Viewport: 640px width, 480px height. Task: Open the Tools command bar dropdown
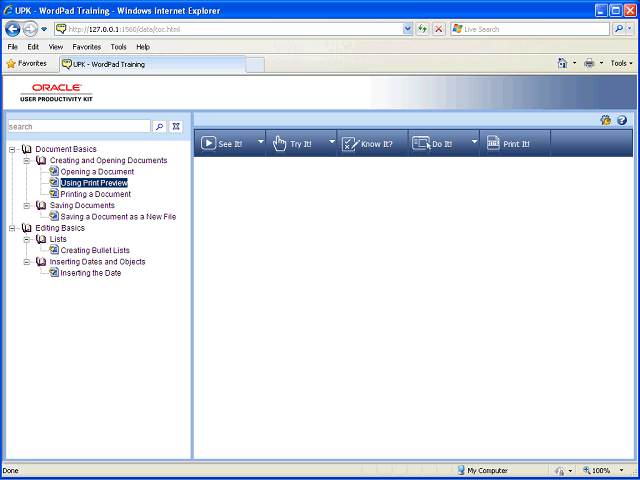pos(622,63)
